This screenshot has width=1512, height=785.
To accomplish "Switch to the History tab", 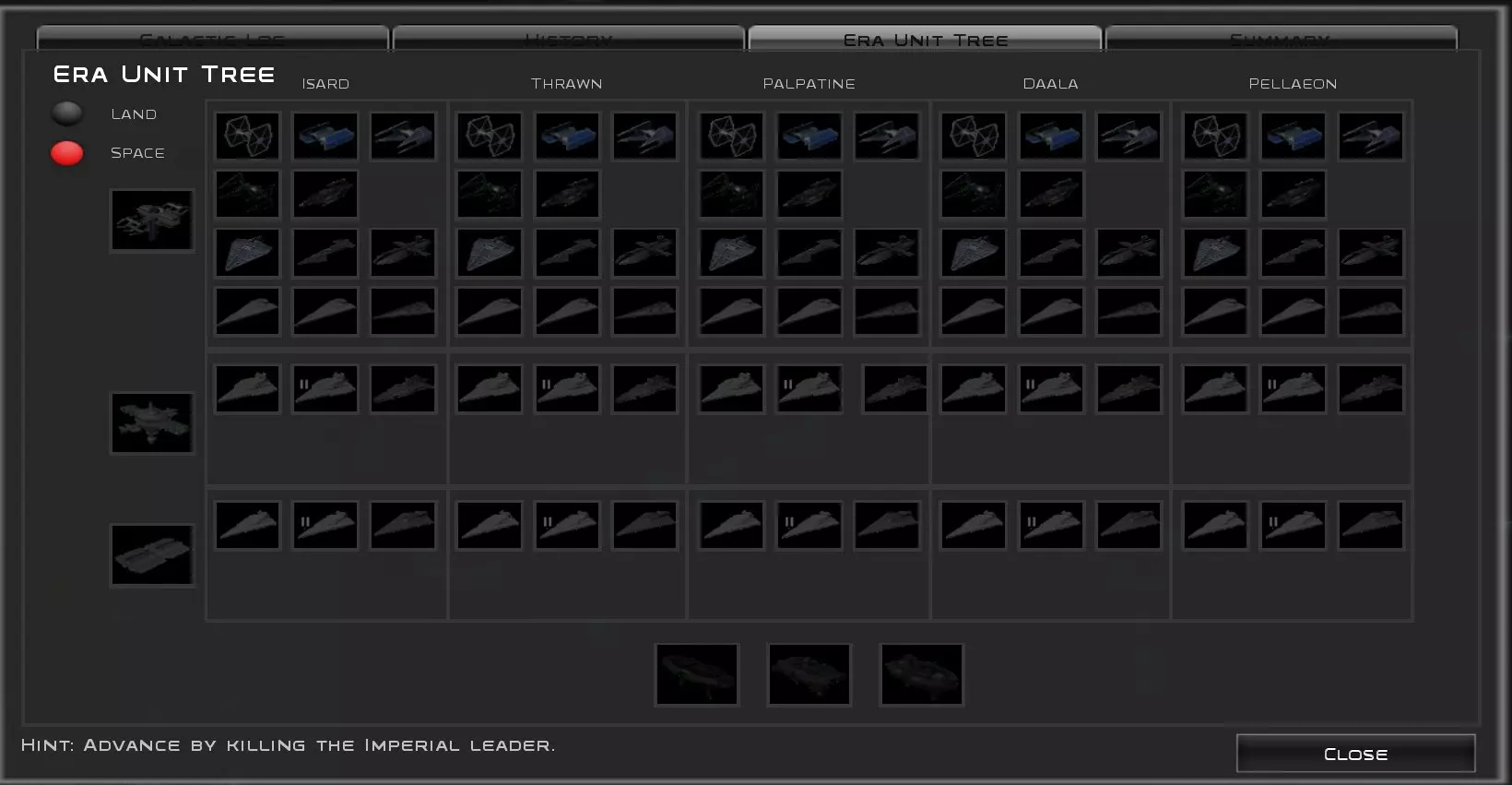I will (569, 39).
